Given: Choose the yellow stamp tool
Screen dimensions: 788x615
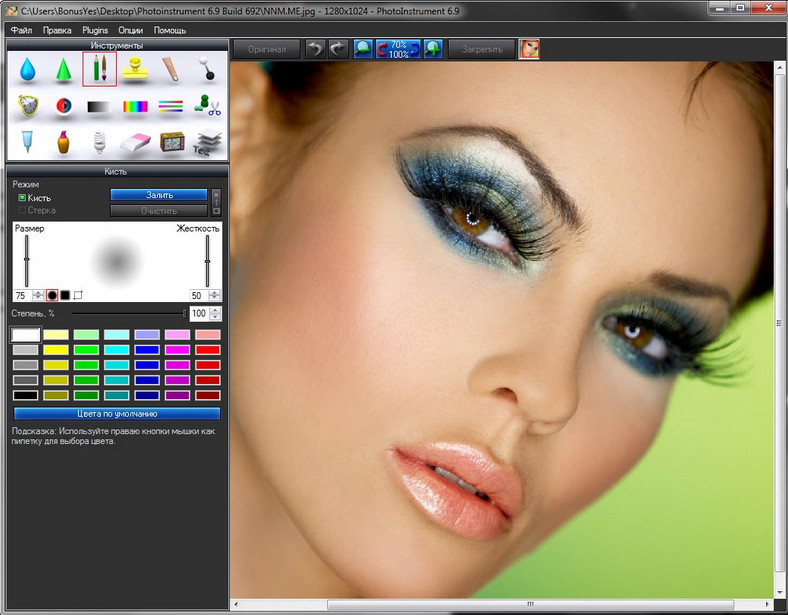Looking at the screenshot, I should tap(135, 69).
